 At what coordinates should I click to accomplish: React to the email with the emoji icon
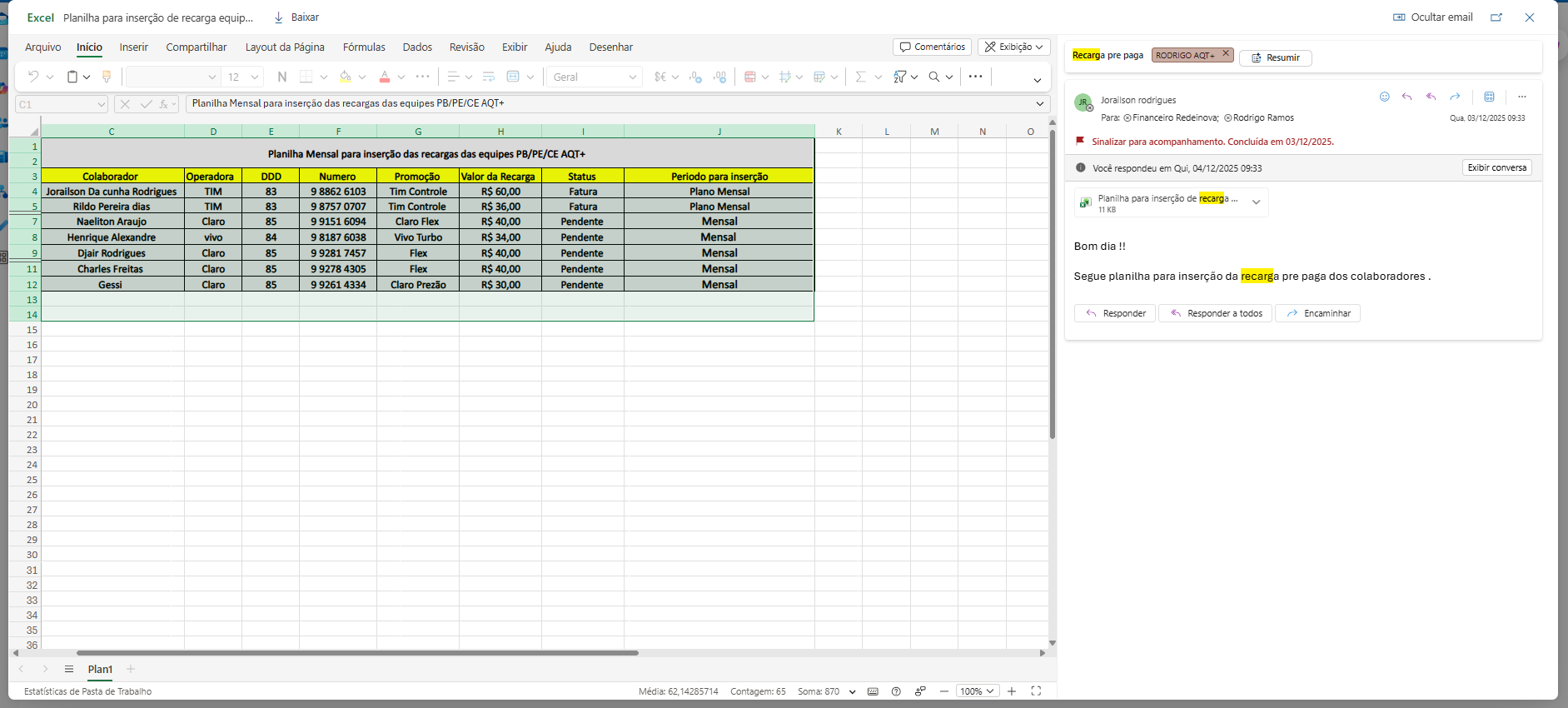coord(1384,97)
